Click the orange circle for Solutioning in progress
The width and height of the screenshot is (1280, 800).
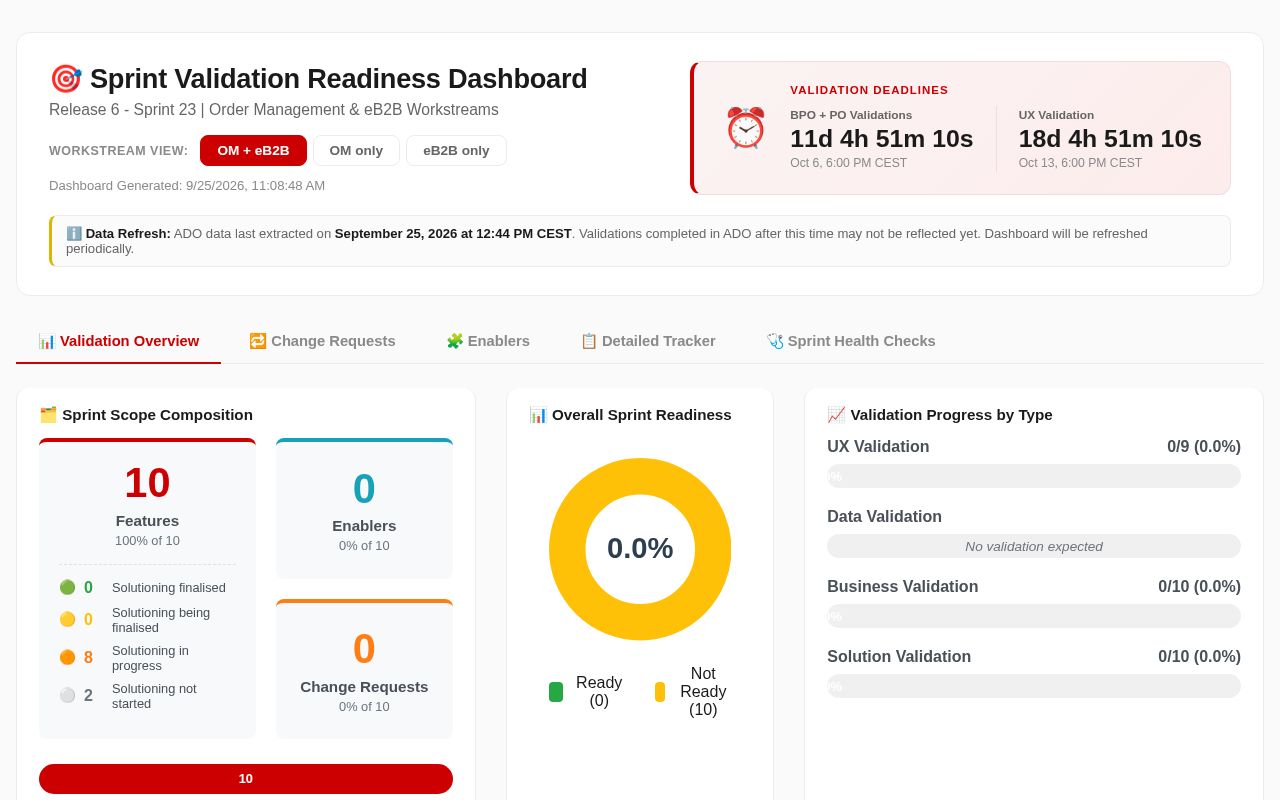tap(67, 657)
